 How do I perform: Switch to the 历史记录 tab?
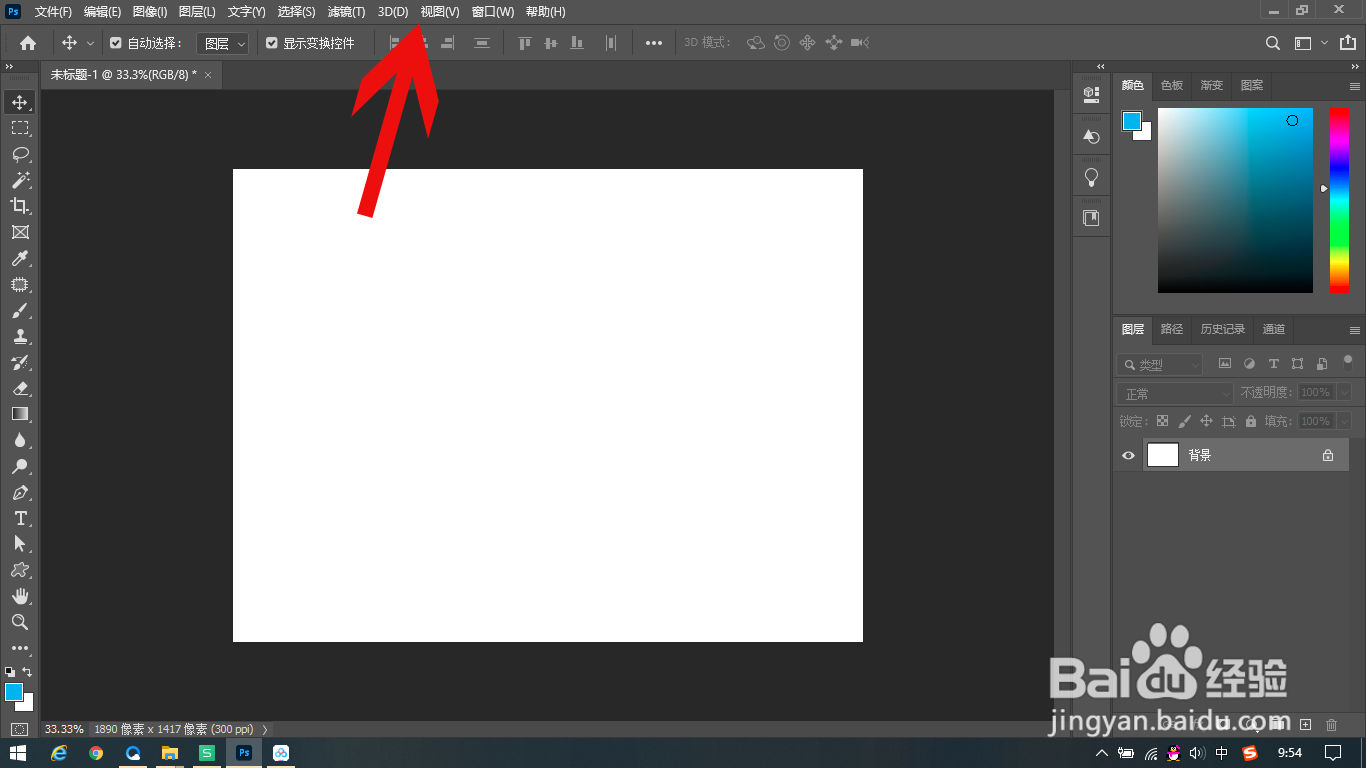1222,329
